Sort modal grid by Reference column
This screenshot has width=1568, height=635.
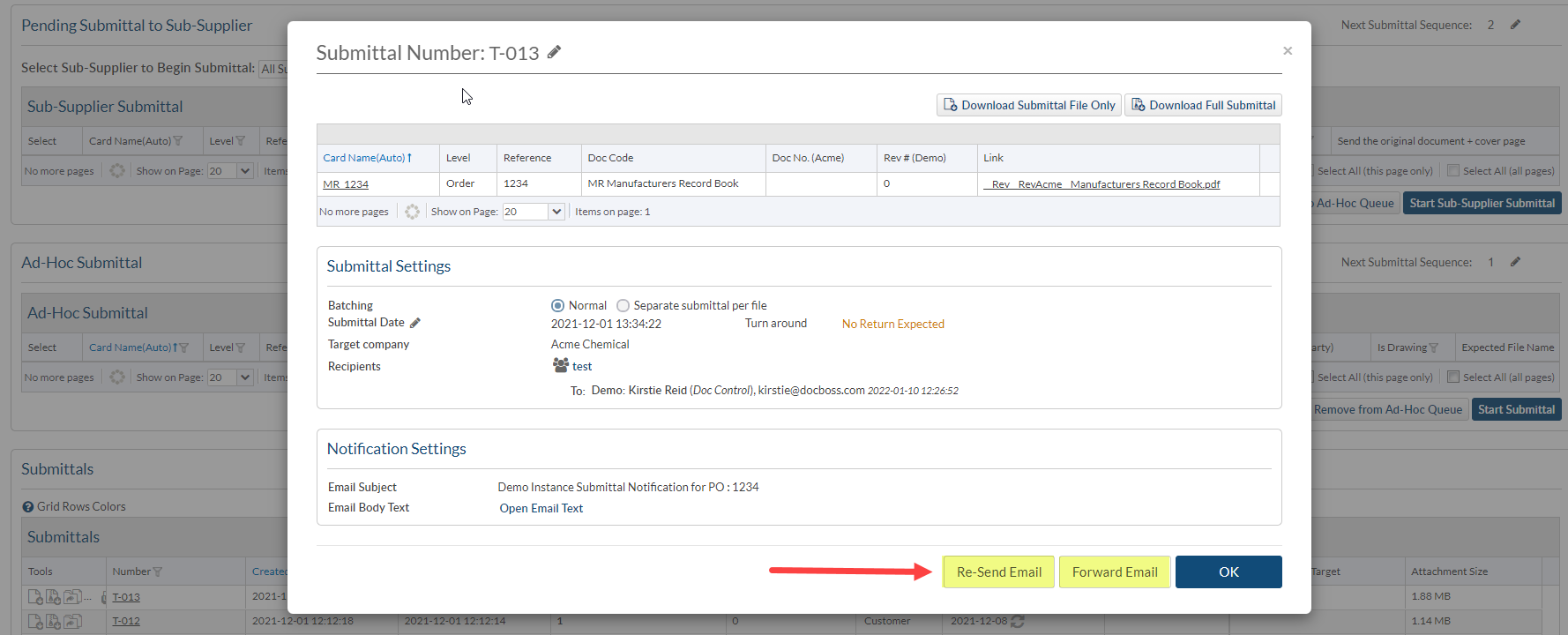(527, 158)
